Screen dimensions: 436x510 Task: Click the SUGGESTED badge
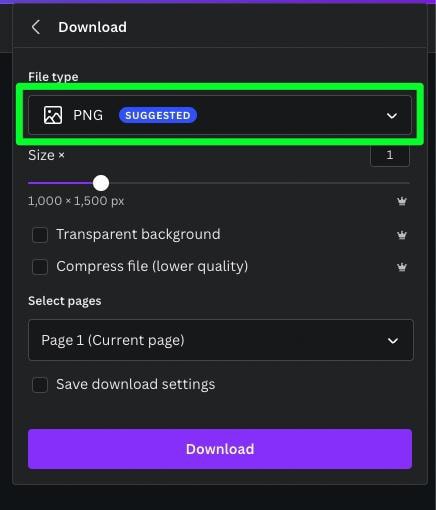coord(158,115)
